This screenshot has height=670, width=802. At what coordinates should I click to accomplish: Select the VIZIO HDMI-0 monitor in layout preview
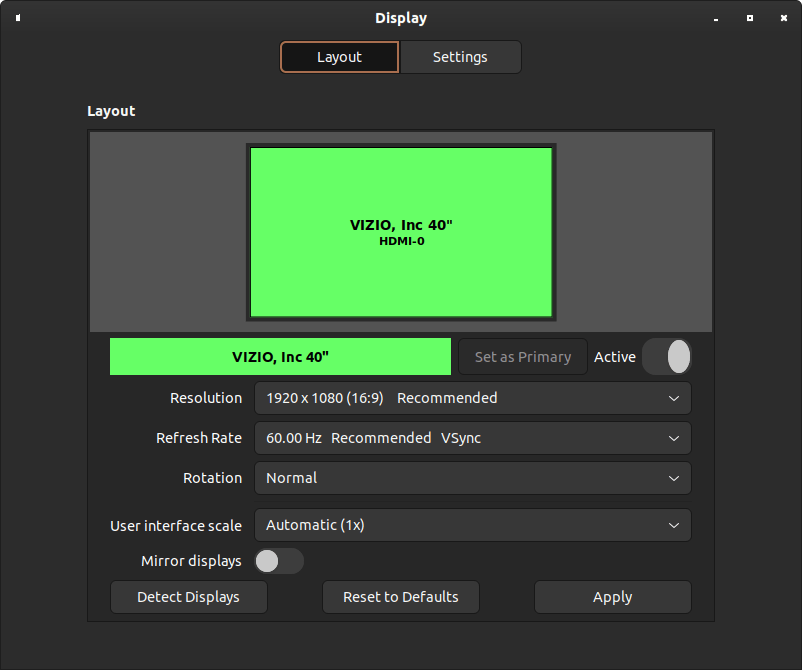tap(401, 232)
